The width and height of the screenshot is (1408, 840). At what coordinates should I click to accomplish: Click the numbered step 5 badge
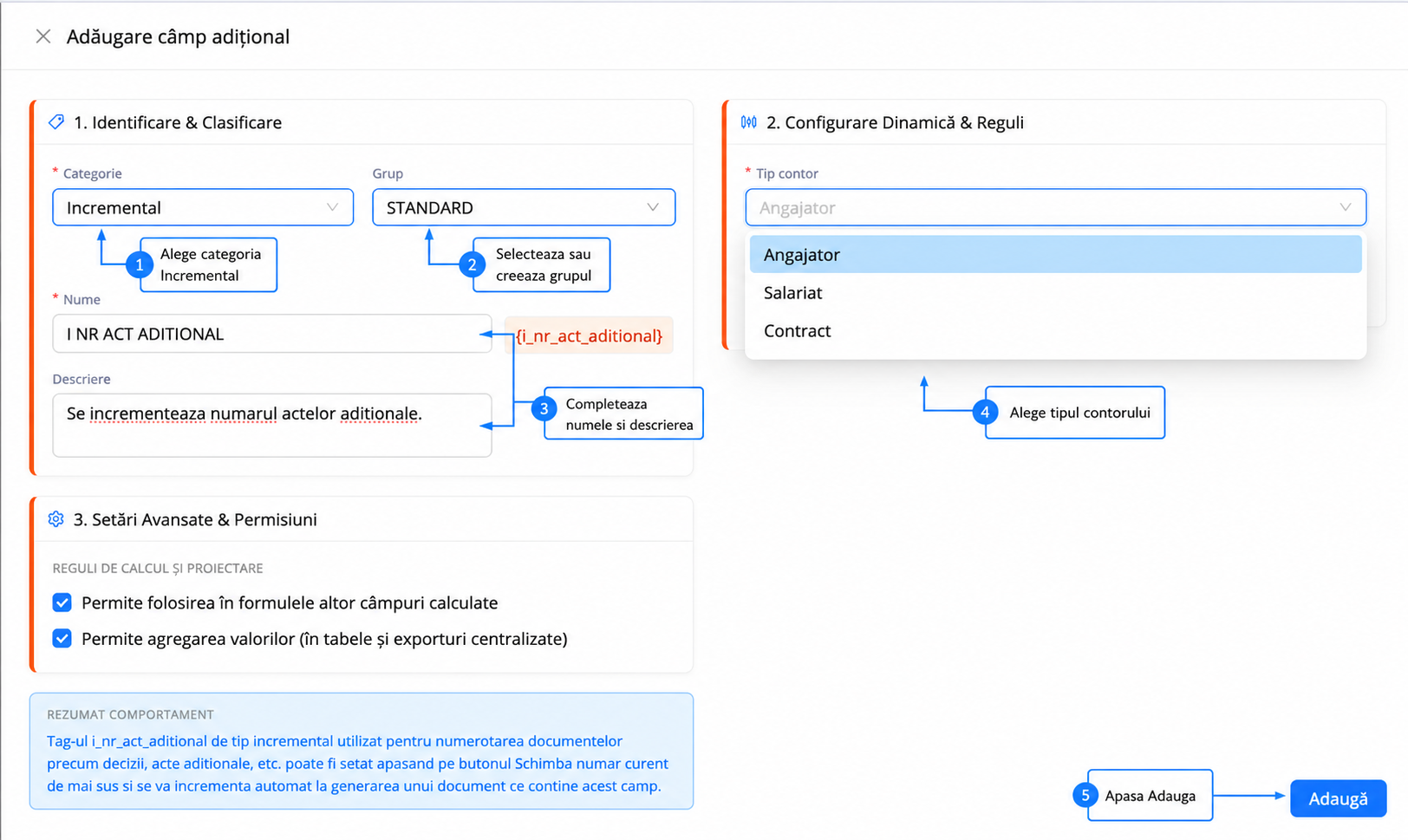(x=1085, y=795)
